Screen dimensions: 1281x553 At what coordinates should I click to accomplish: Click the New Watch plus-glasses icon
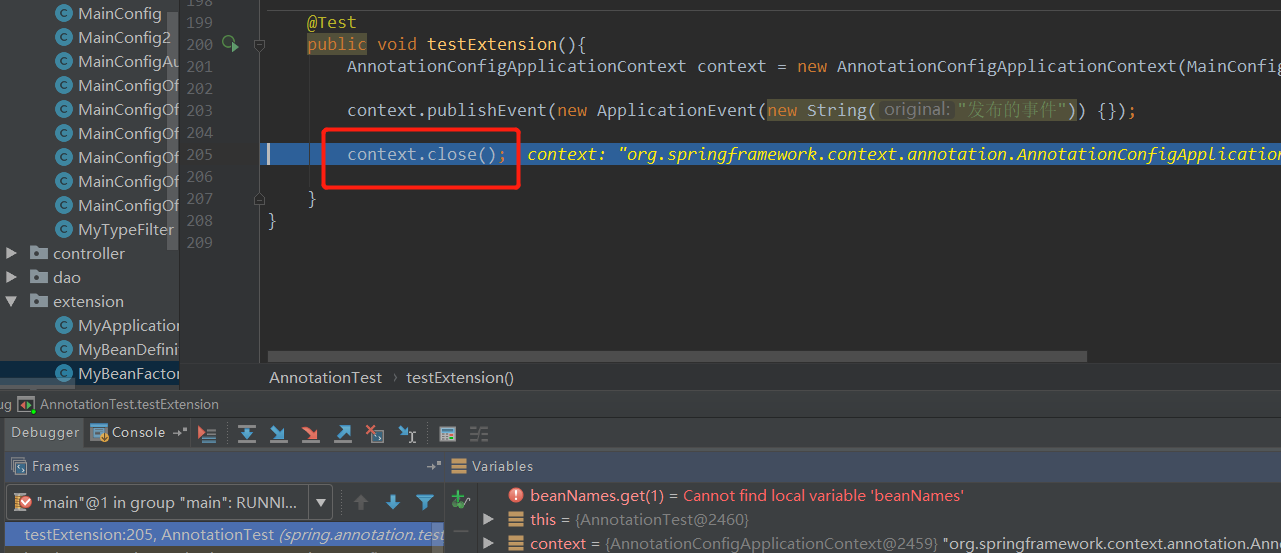coord(460,499)
